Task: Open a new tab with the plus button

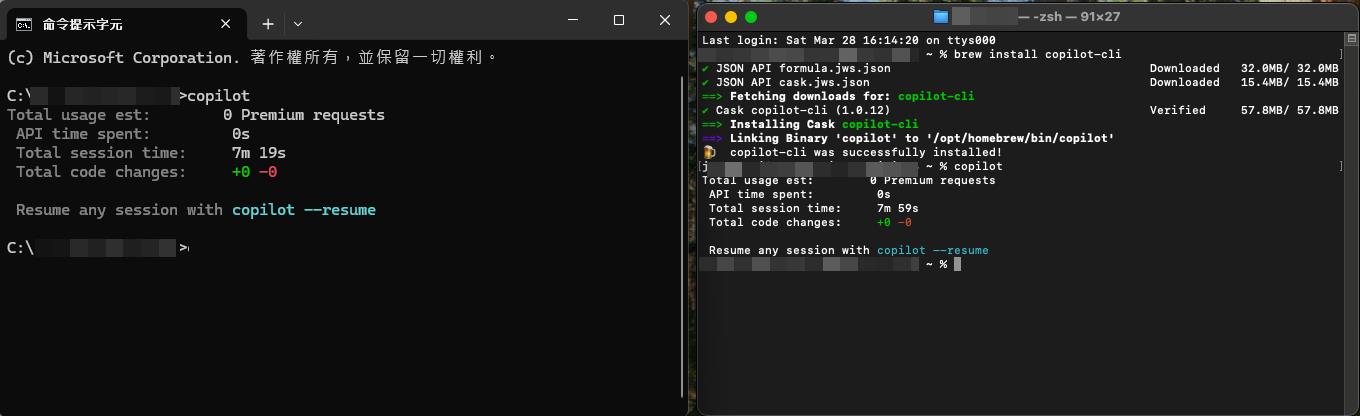Action: [x=268, y=23]
